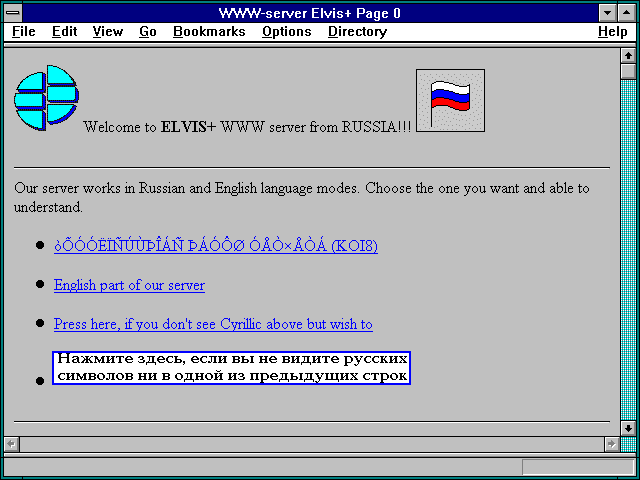Click 'Press here, if you don't see Cyrillic' link
The height and width of the screenshot is (480, 640).
point(213,324)
